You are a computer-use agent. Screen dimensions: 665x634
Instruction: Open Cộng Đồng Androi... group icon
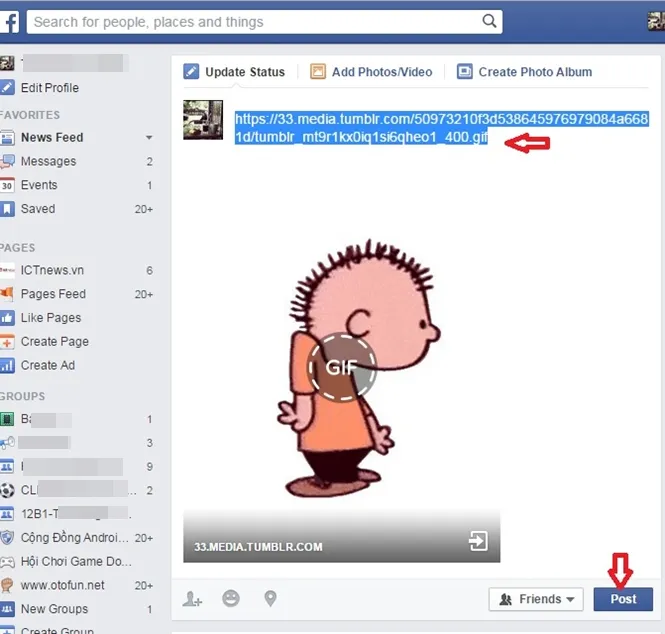click(7, 538)
